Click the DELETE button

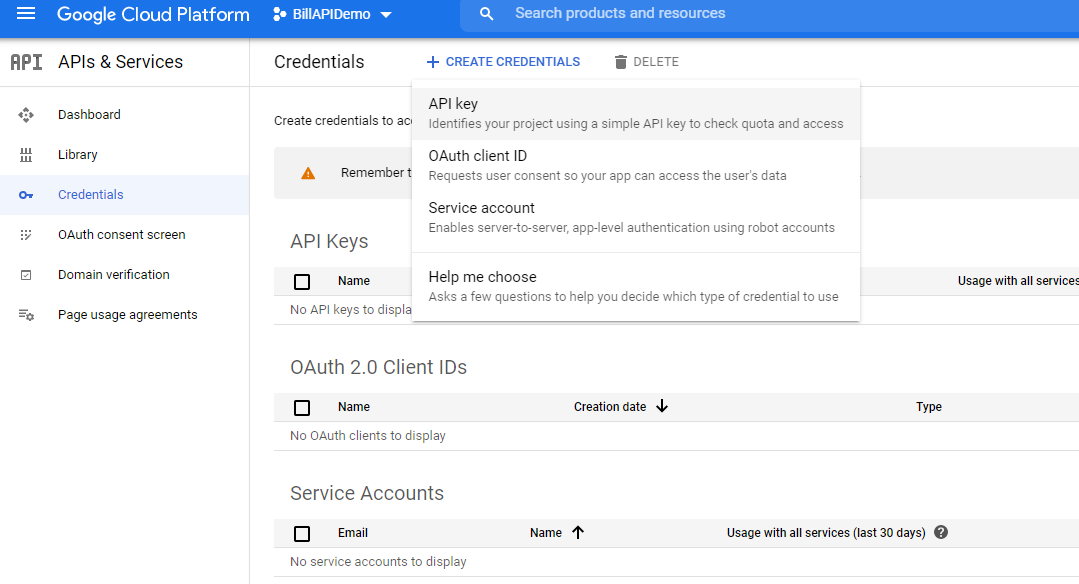coord(646,62)
